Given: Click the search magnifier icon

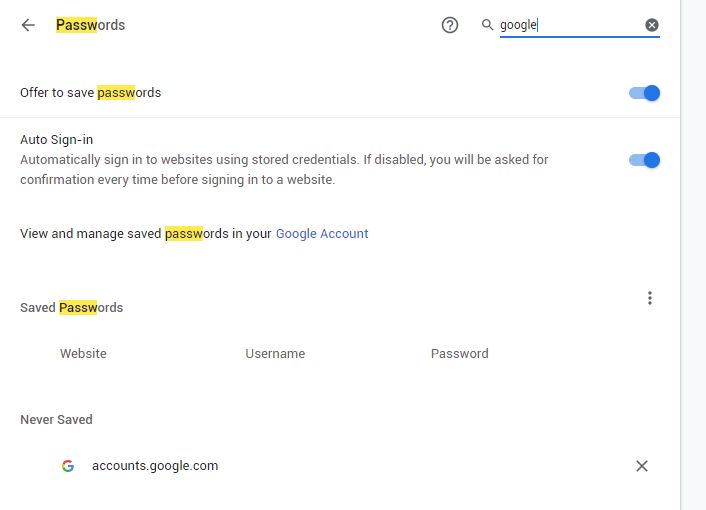Looking at the screenshot, I should [487, 24].
